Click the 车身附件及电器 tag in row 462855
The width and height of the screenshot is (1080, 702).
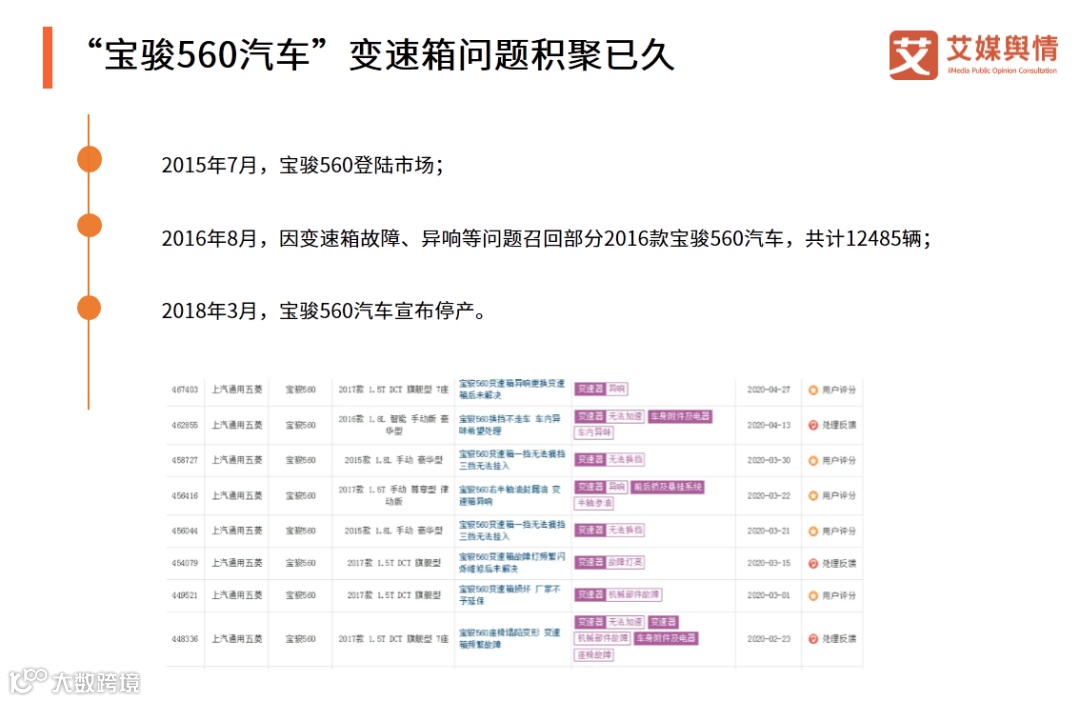click(680, 416)
